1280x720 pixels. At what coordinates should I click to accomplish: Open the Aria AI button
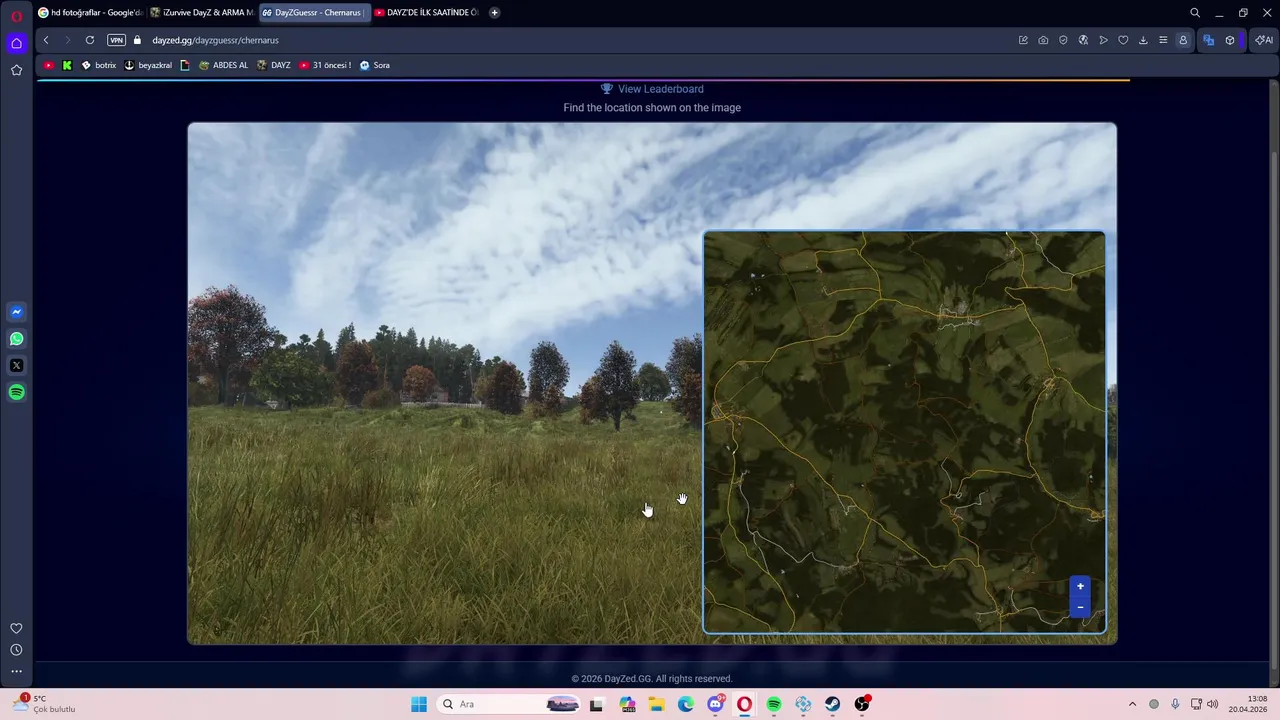pos(1264,40)
